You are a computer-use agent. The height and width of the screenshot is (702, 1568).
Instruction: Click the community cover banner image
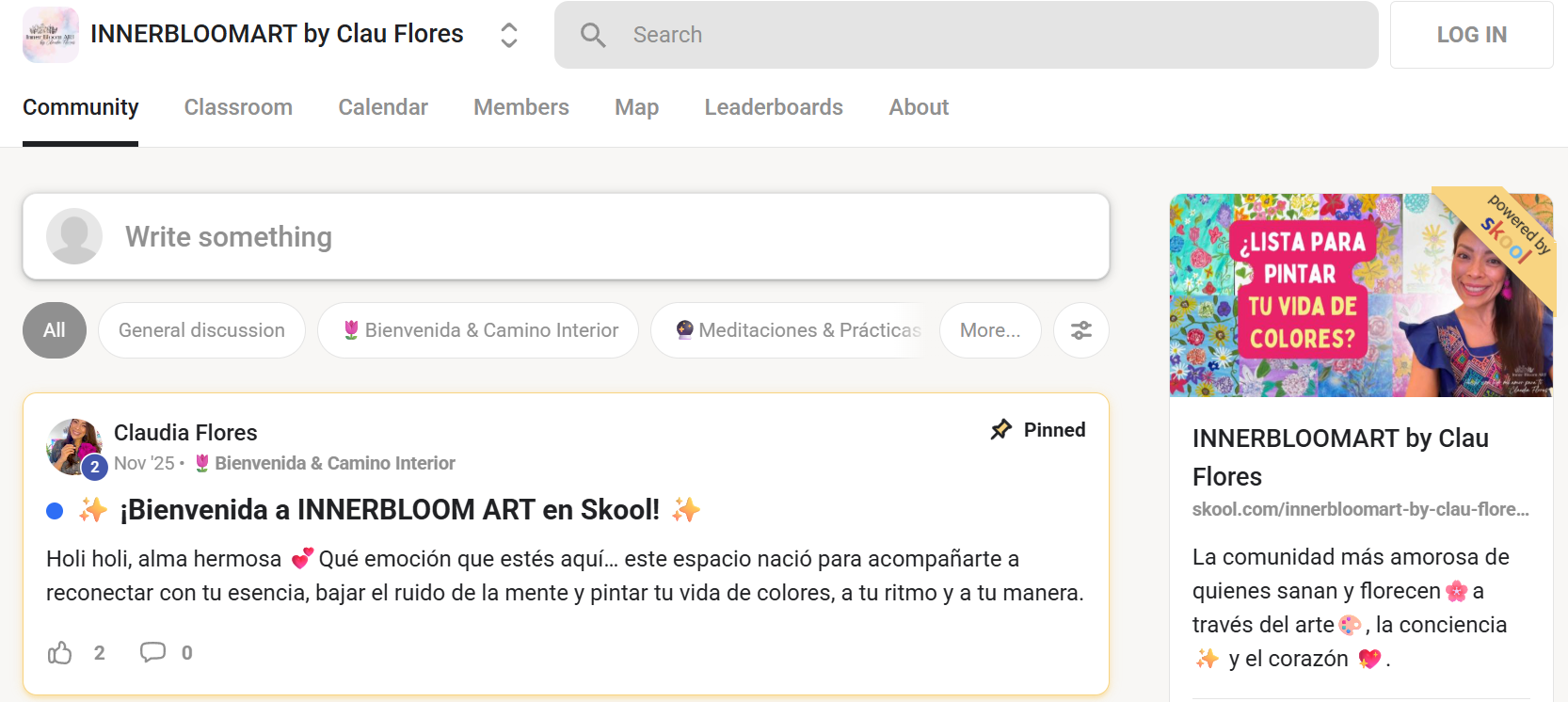tap(1361, 295)
